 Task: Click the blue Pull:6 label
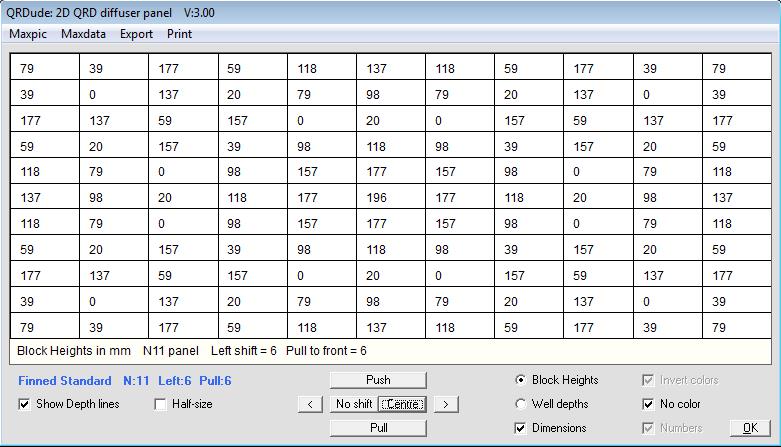215,381
